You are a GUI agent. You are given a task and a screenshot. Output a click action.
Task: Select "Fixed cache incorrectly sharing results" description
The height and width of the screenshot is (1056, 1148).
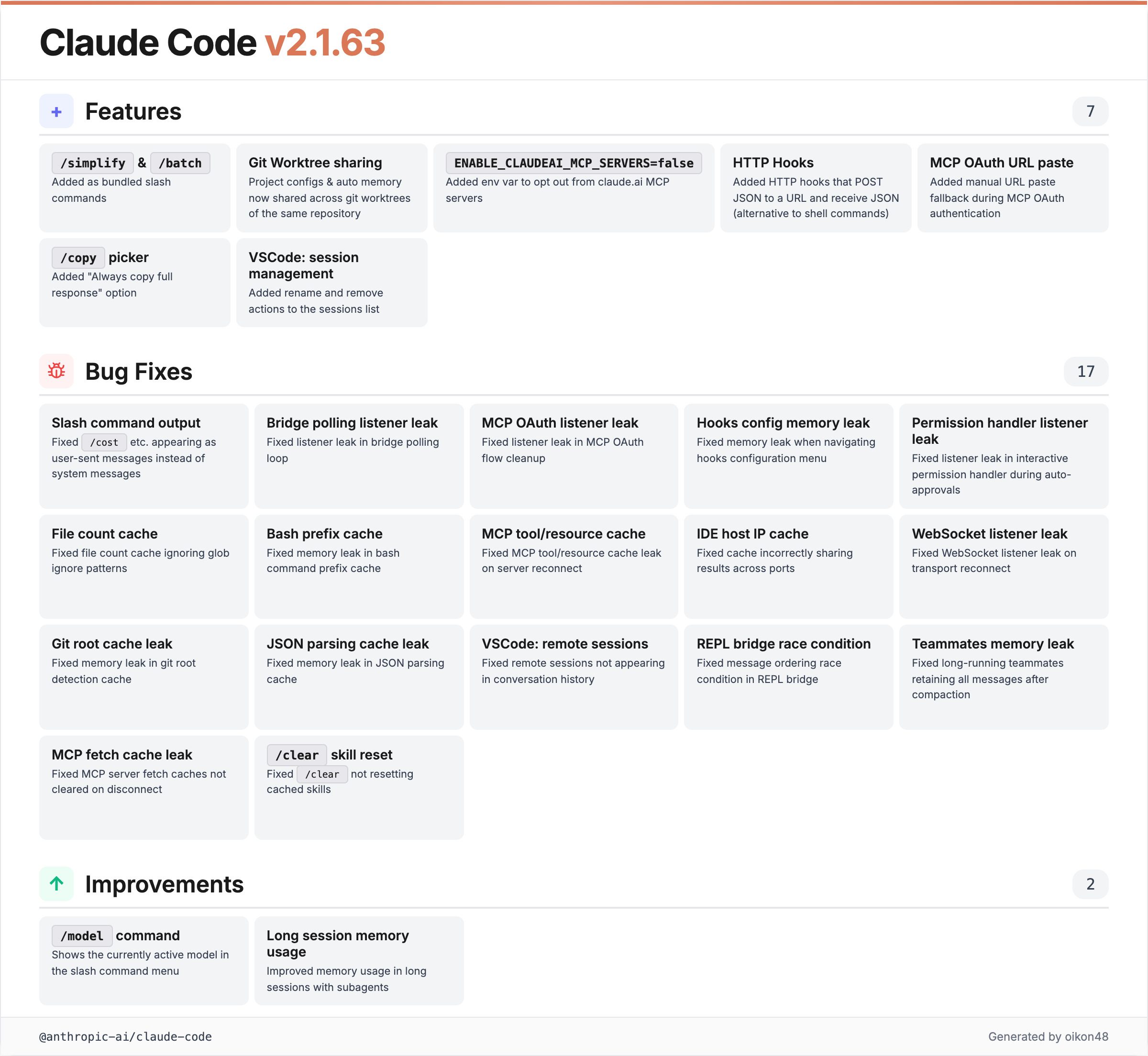click(774, 561)
